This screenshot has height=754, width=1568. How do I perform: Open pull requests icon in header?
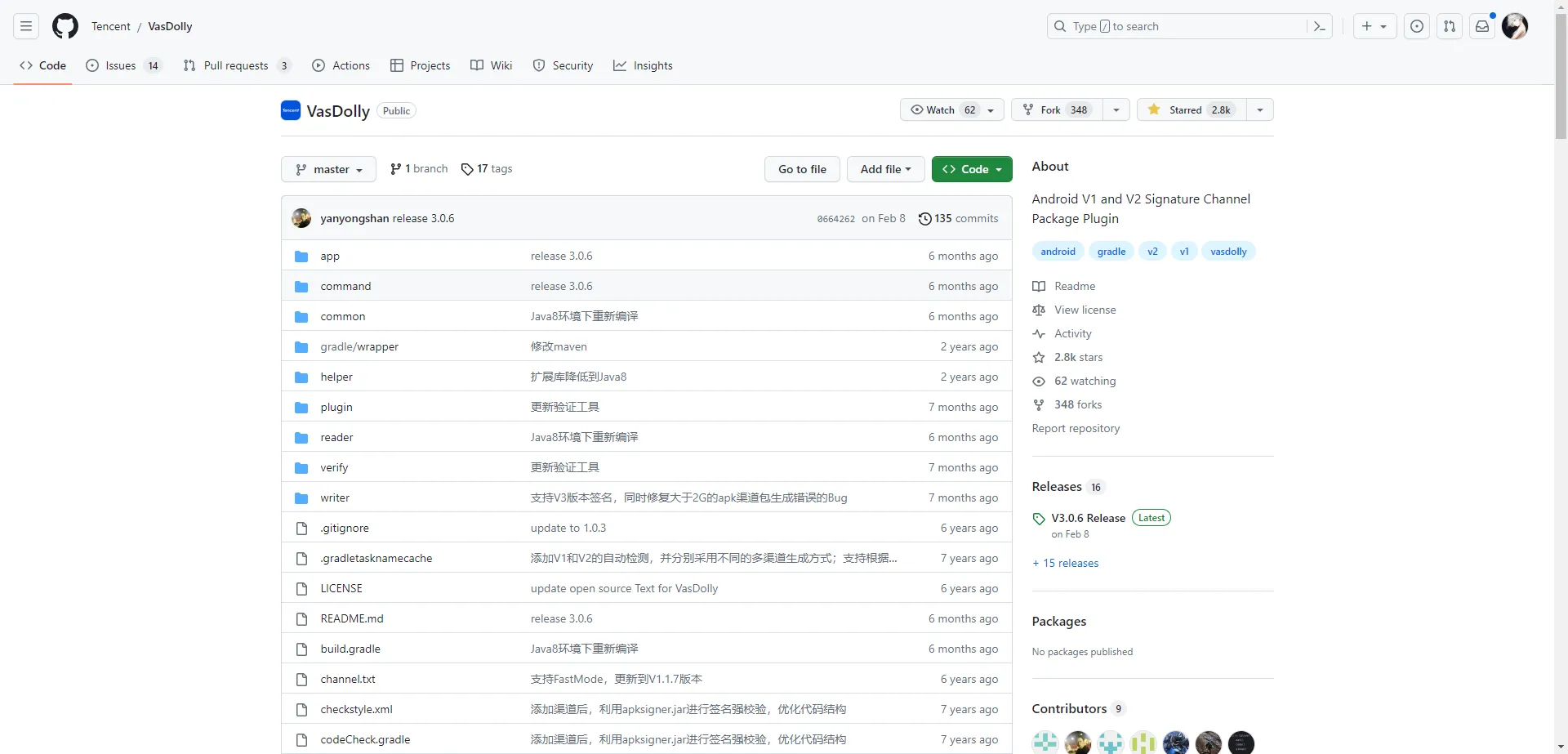[x=1450, y=26]
